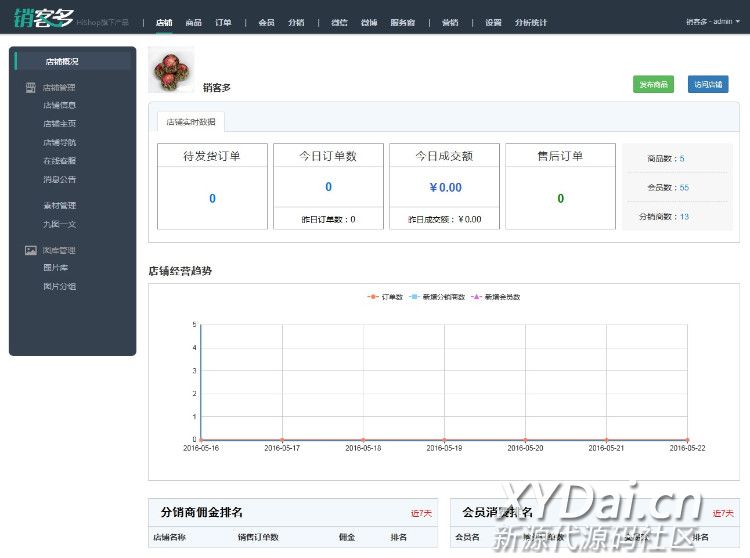Open the 分析统计 top menu
The width and height of the screenshot is (750, 558).
pos(531,22)
